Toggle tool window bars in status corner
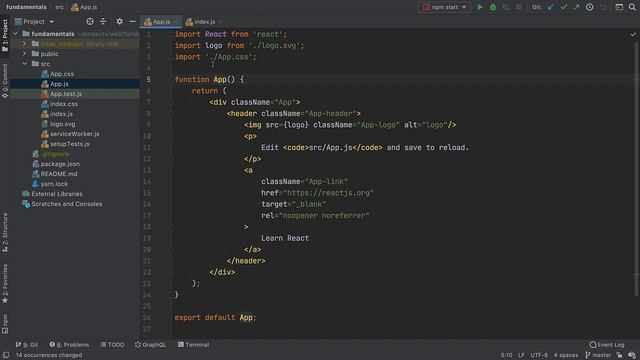This screenshot has height=360, width=640. pos(6,355)
